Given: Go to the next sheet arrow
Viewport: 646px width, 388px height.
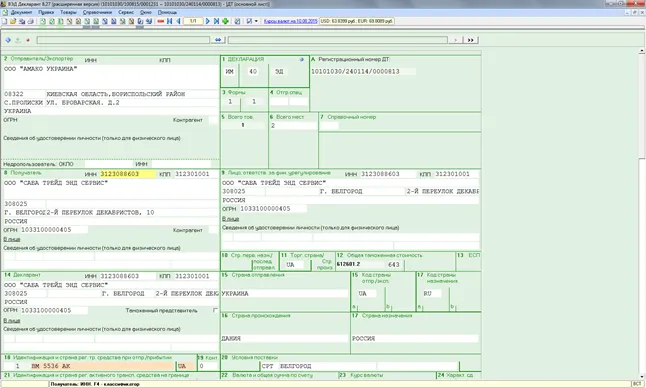Looking at the screenshot, I should pos(208,21).
